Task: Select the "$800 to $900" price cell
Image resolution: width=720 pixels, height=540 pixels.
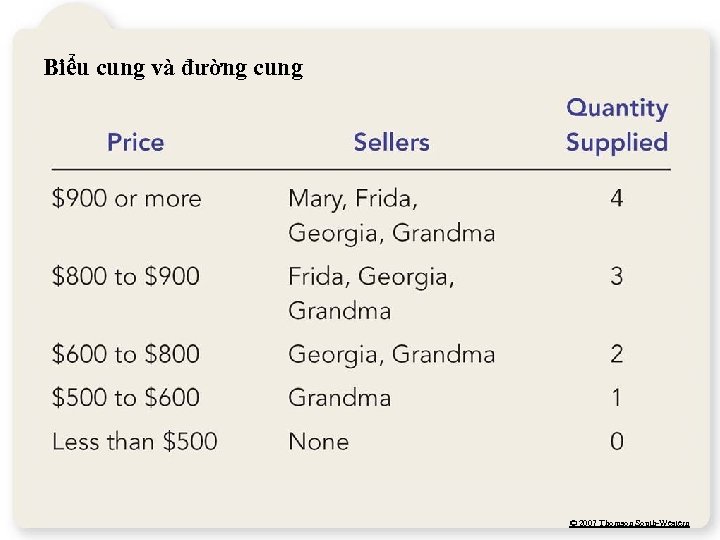Action: 126,276
